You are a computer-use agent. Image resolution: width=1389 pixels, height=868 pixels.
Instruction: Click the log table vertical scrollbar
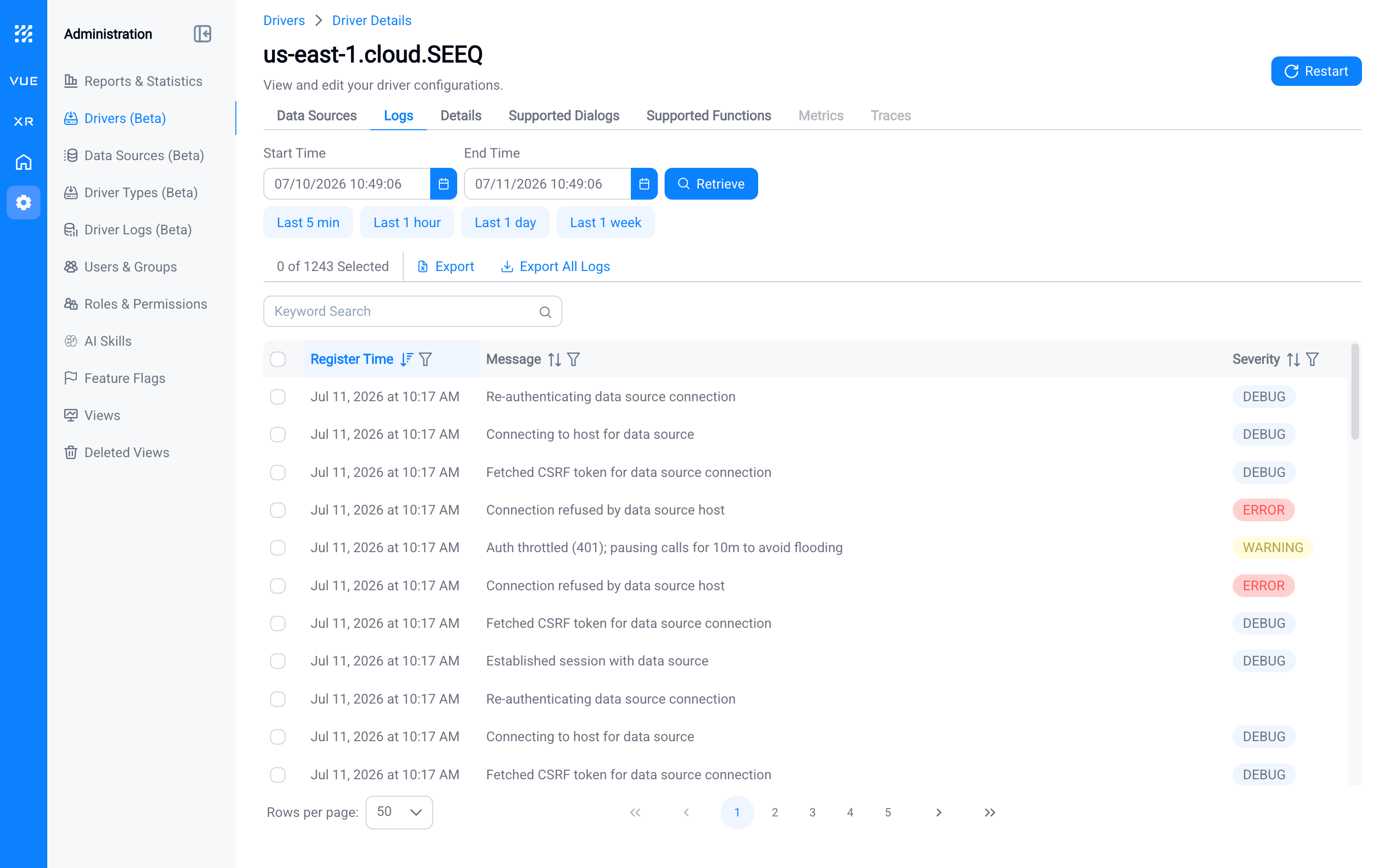(x=1355, y=392)
